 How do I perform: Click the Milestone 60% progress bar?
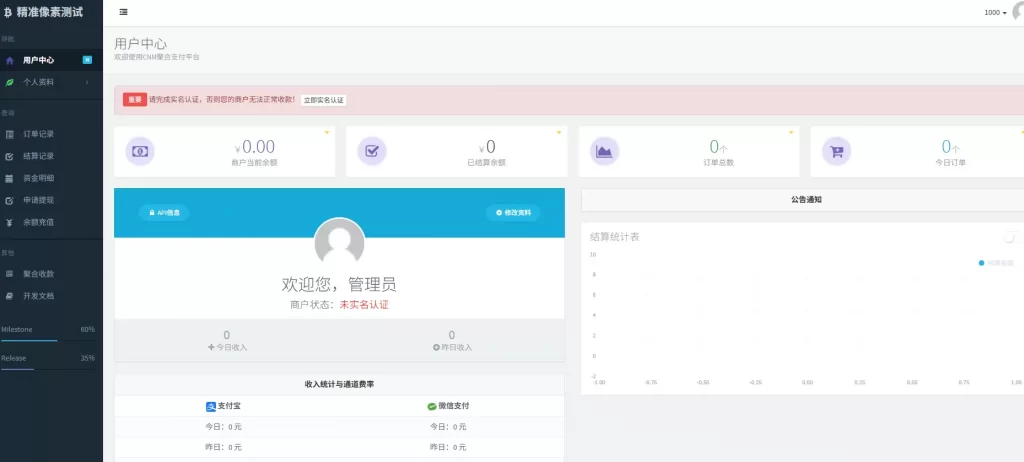(x=48, y=340)
